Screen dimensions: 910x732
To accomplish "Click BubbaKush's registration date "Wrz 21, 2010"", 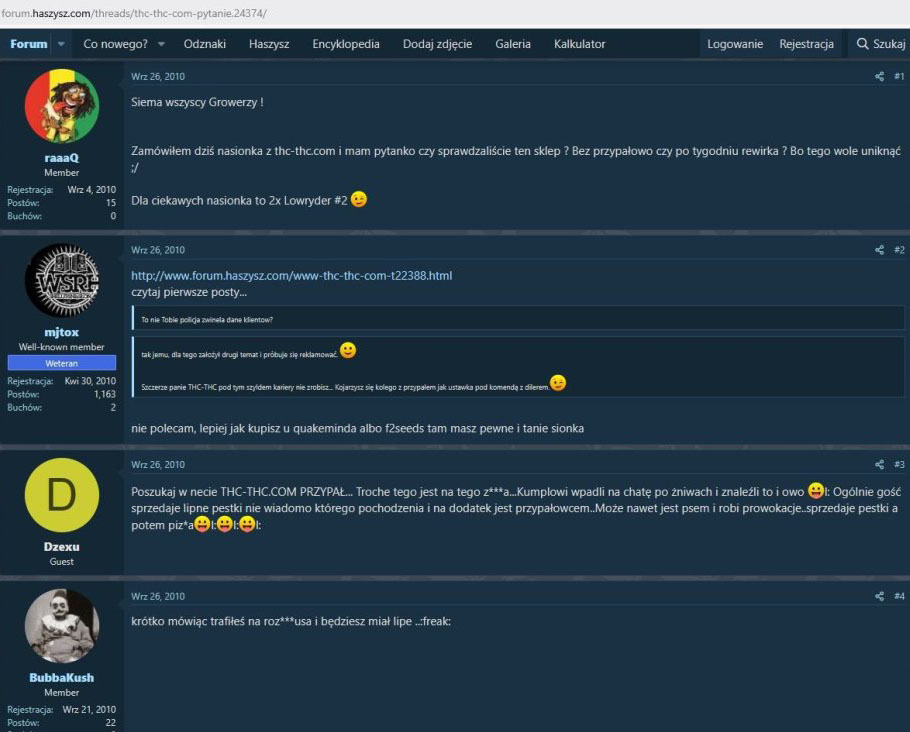I will (89, 709).
